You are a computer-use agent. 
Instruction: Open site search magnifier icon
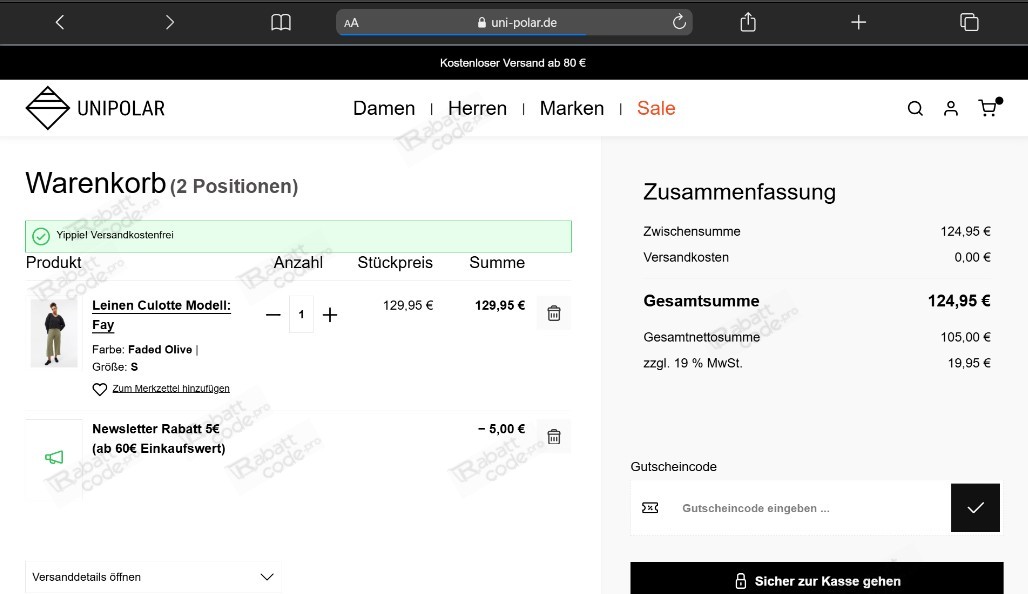(x=915, y=108)
